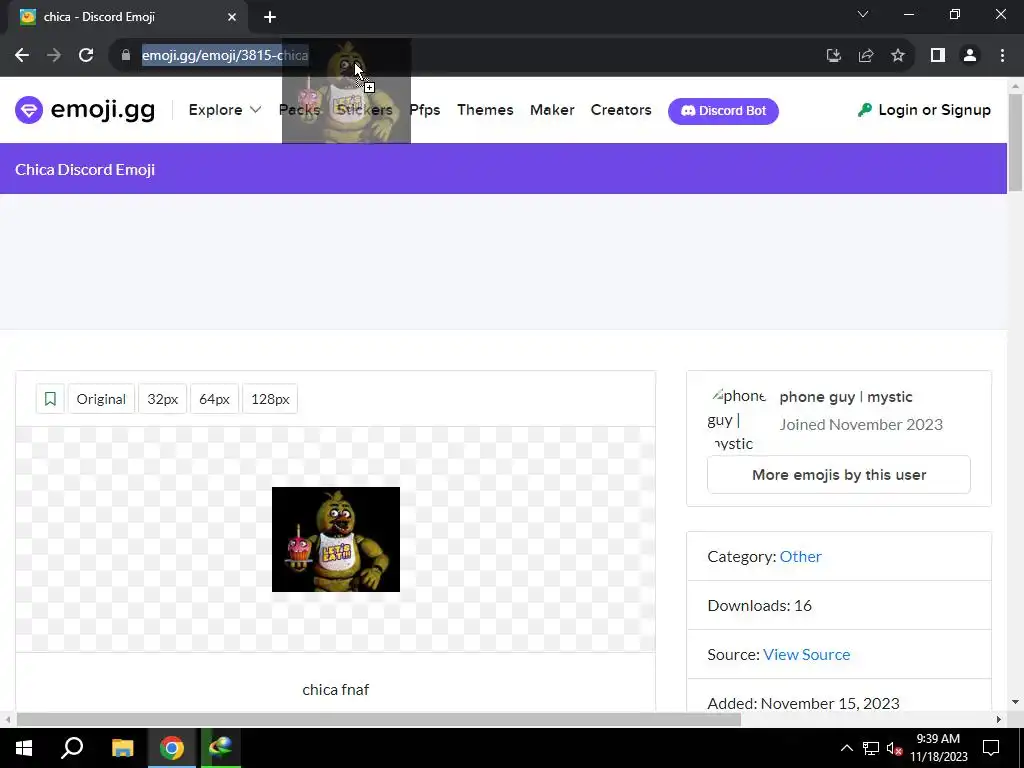Viewport: 1024px width, 768px height.
Task: Open the Other category link
Action: click(x=800, y=556)
